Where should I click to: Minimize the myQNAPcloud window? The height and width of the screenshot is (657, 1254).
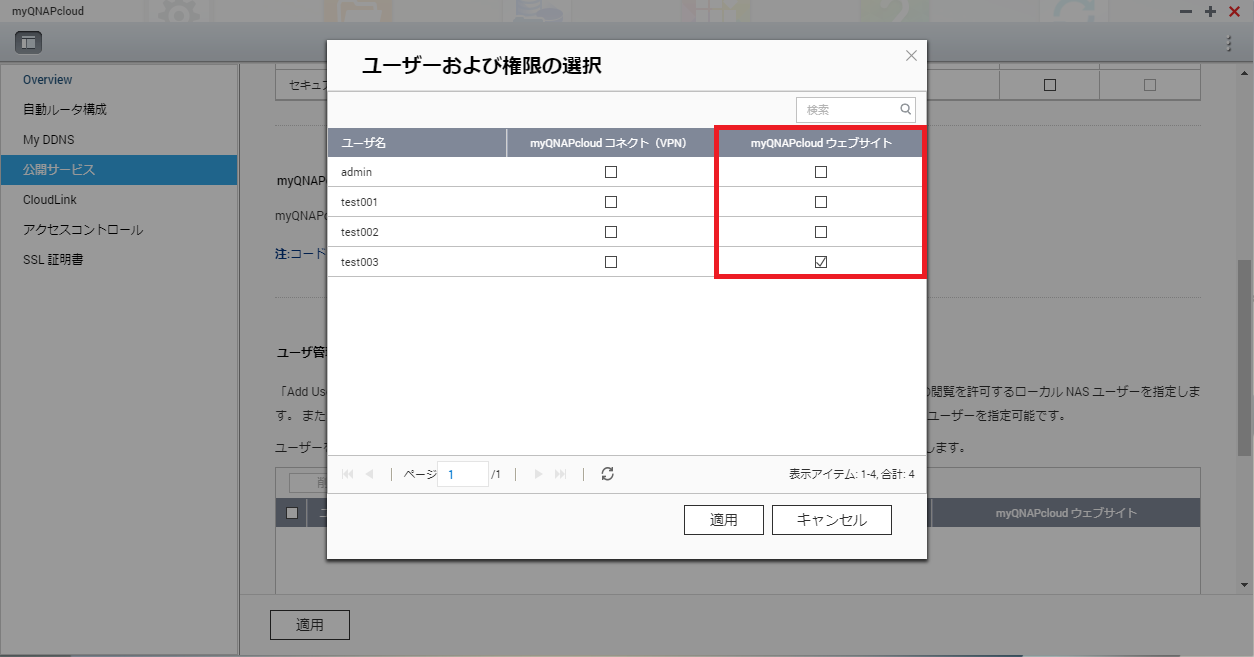1186,11
